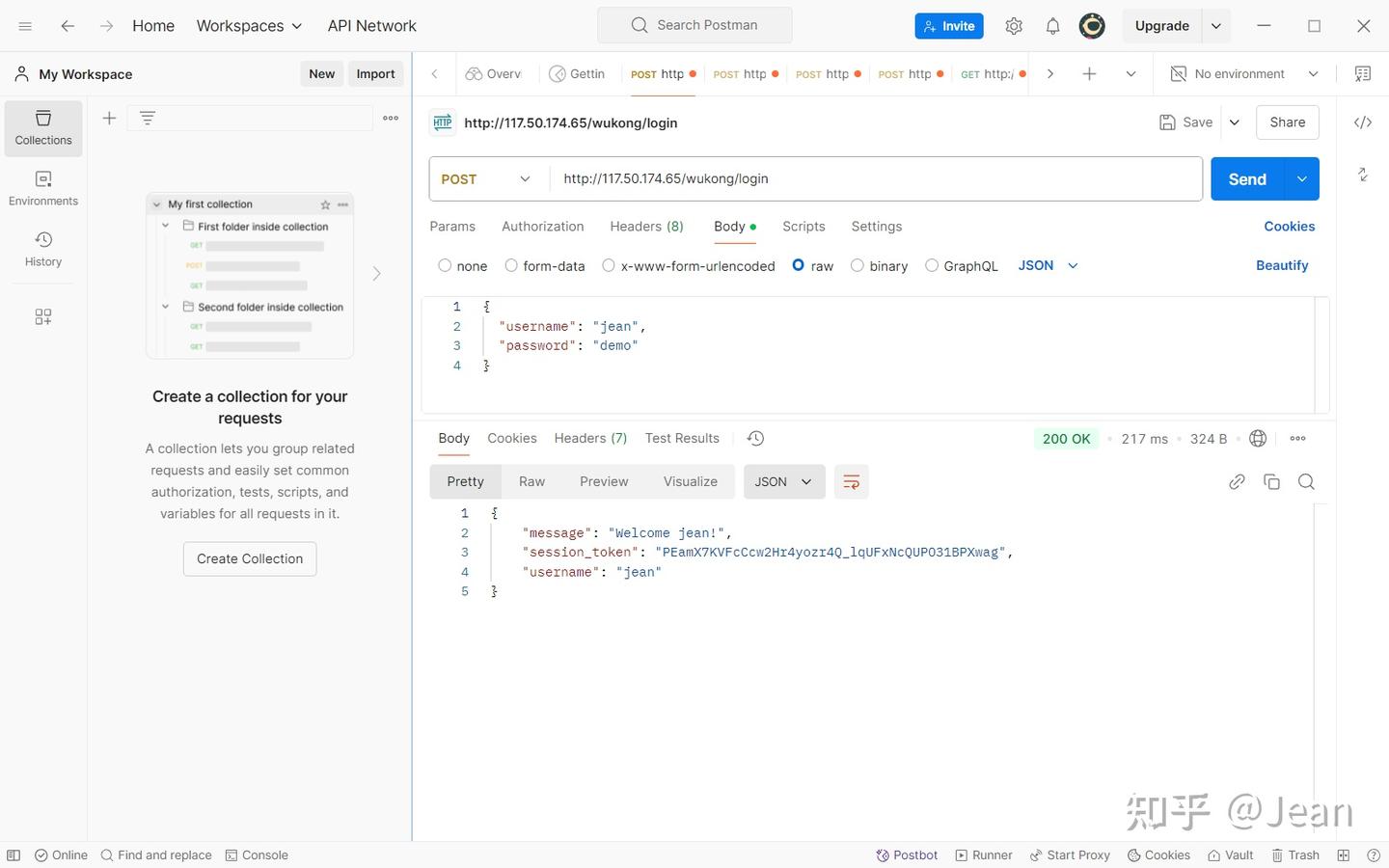Click the Beautify link
Viewport: 1389px width, 868px height.
1282,266
